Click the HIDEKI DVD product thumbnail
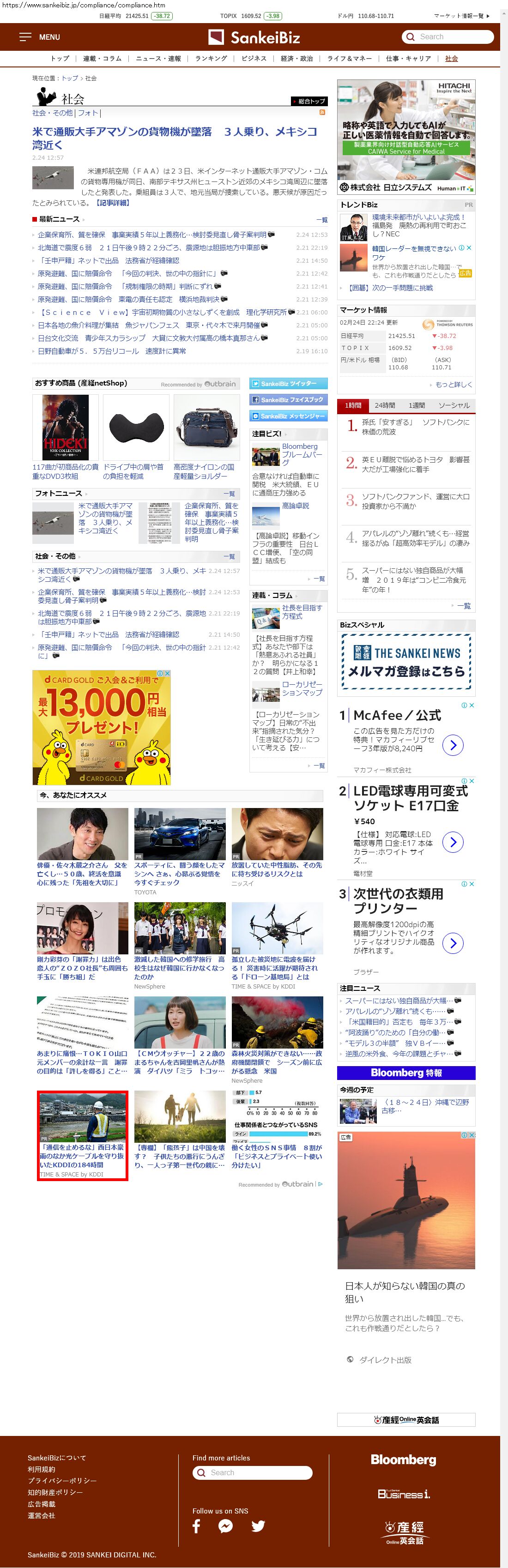The image size is (508, 1568). tap(65, 428)
